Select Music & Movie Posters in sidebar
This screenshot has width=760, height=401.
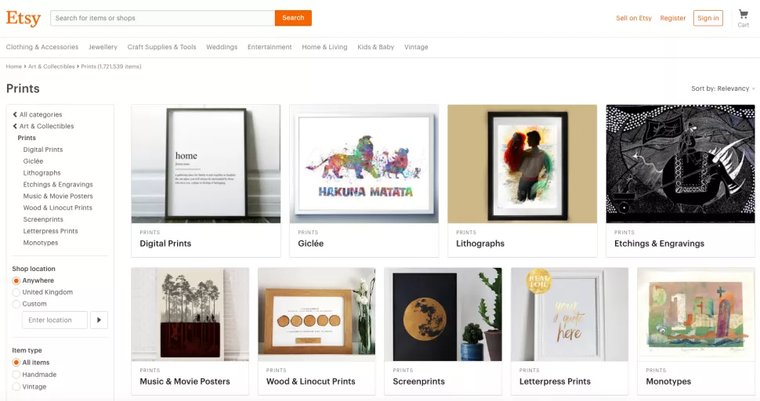click(58, 196)
